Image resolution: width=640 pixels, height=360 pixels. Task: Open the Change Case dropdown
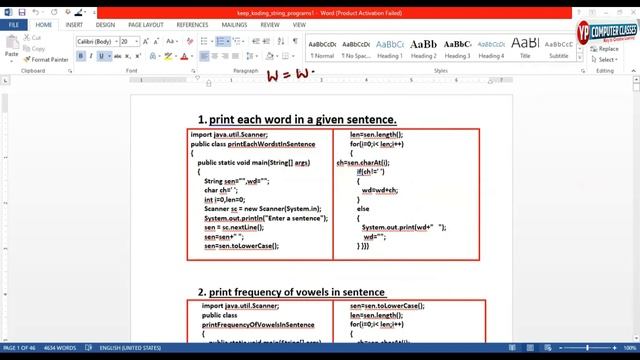coord(172,41)
